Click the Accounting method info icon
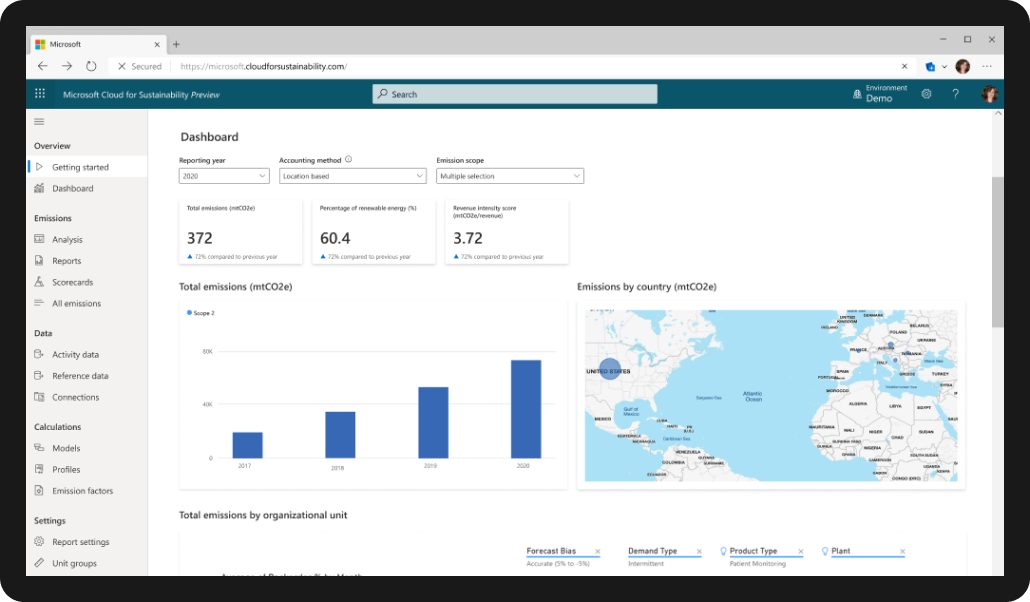1030x602 pixels. click(x=348, y=159)
